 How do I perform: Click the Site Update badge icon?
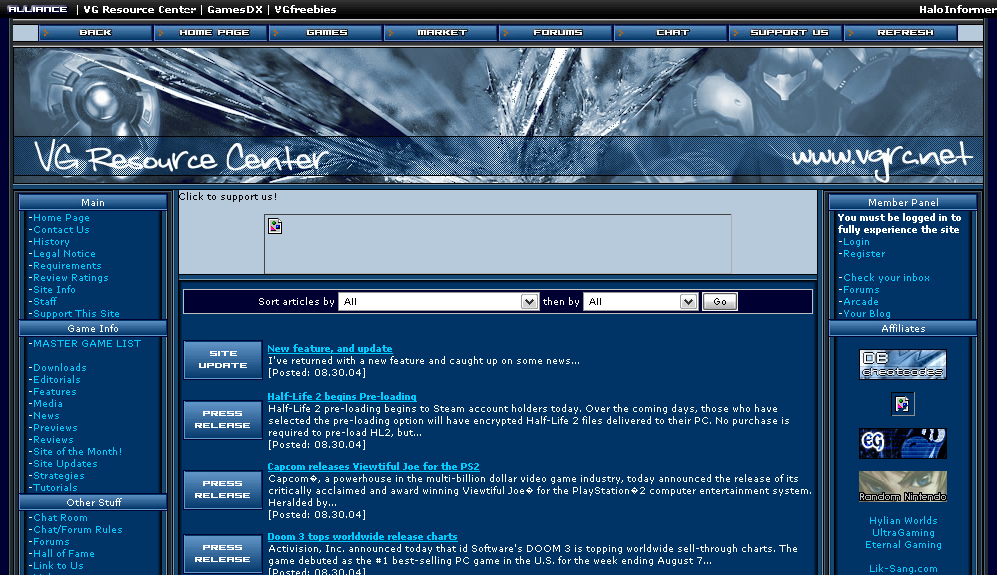(x=222, y=360)
